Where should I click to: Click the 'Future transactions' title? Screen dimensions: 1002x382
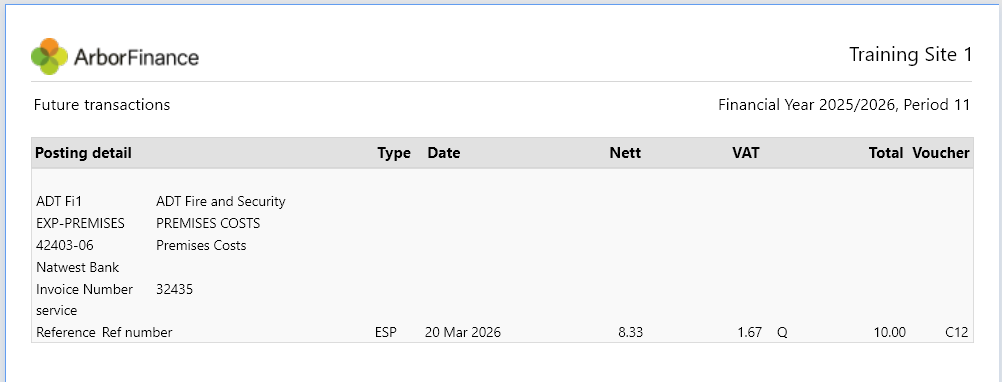[x=102, y=105]
